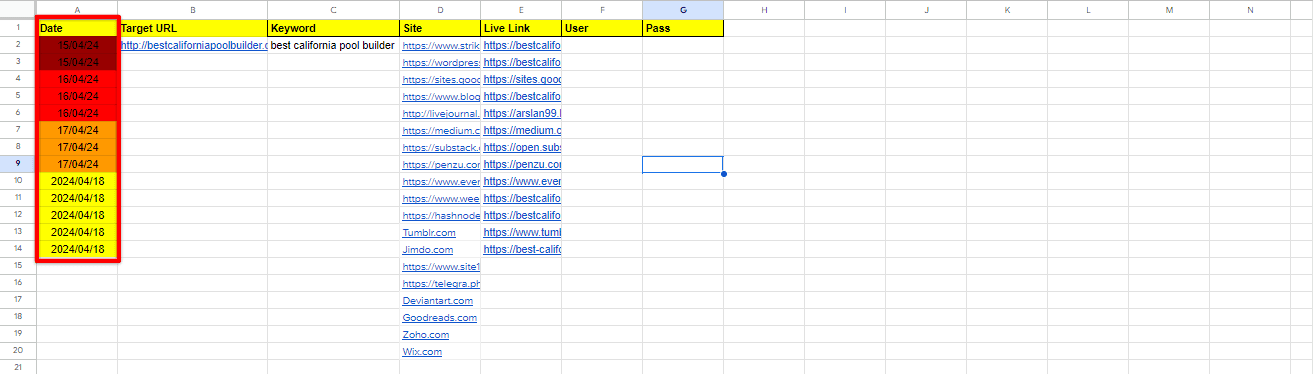The width and height of the screenshot is (1313, 374).
Task: Select column H header
Action: pos(764,10)
